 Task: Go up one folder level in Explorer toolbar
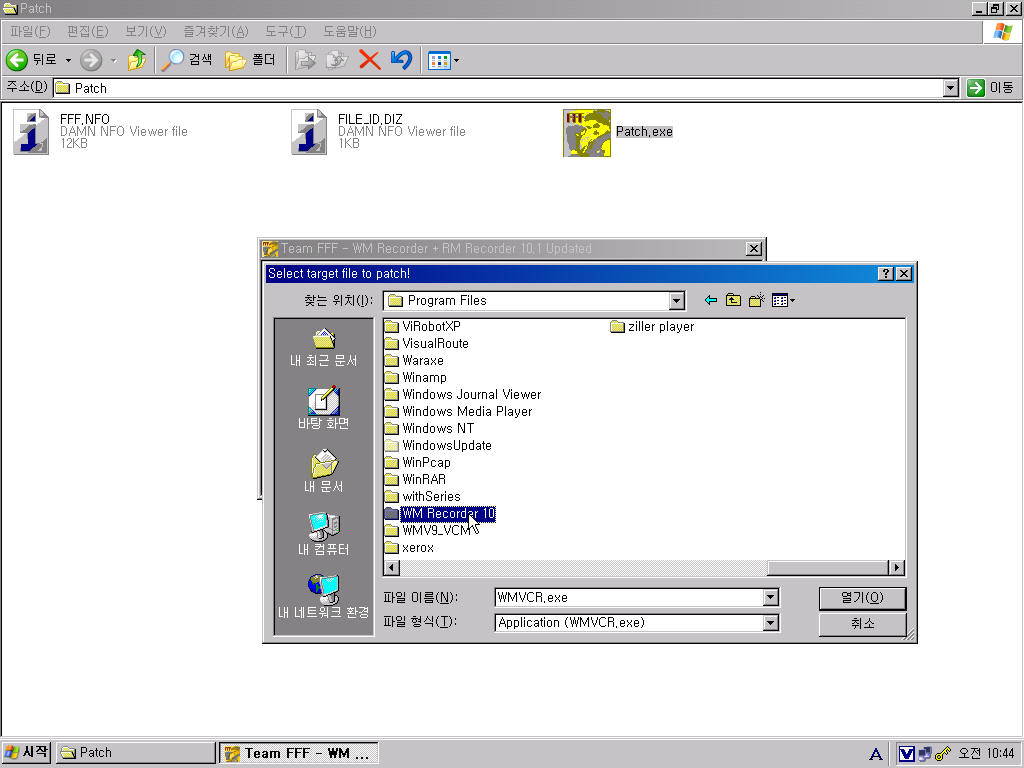(x=137, y=60)
